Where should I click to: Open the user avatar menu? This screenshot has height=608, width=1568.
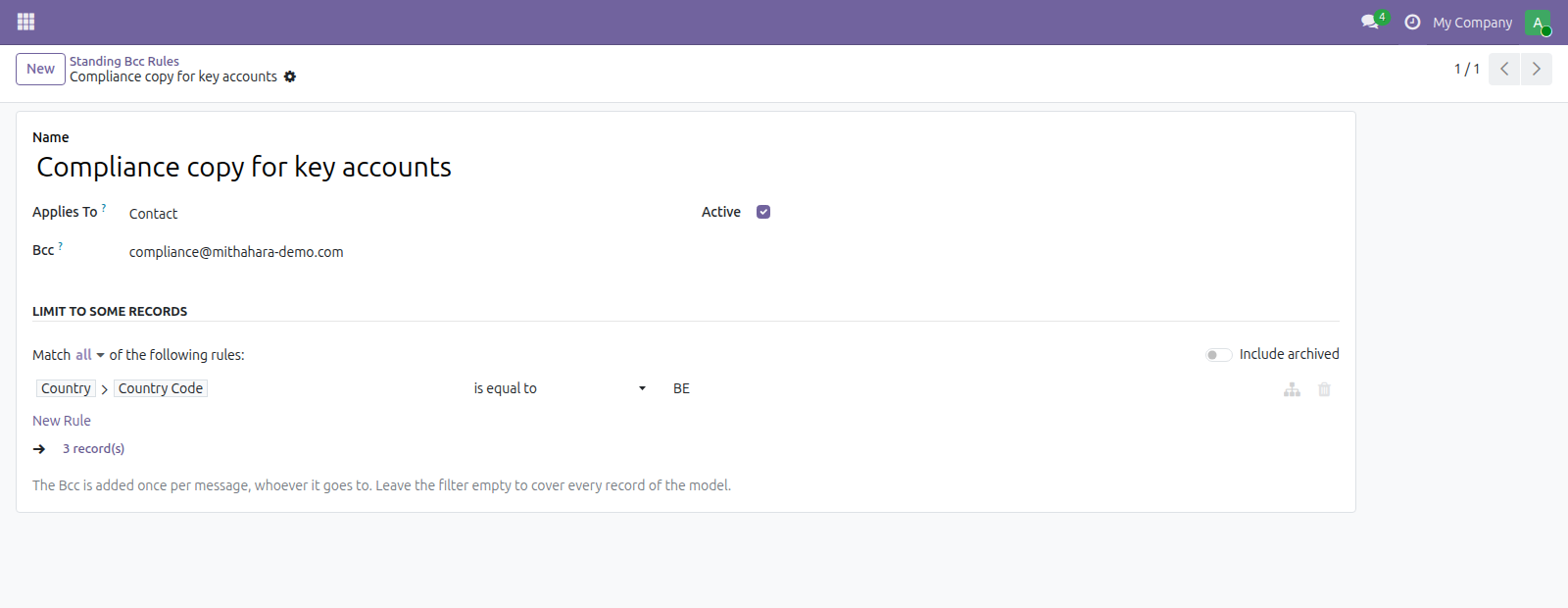click(x=1538, y=23)
